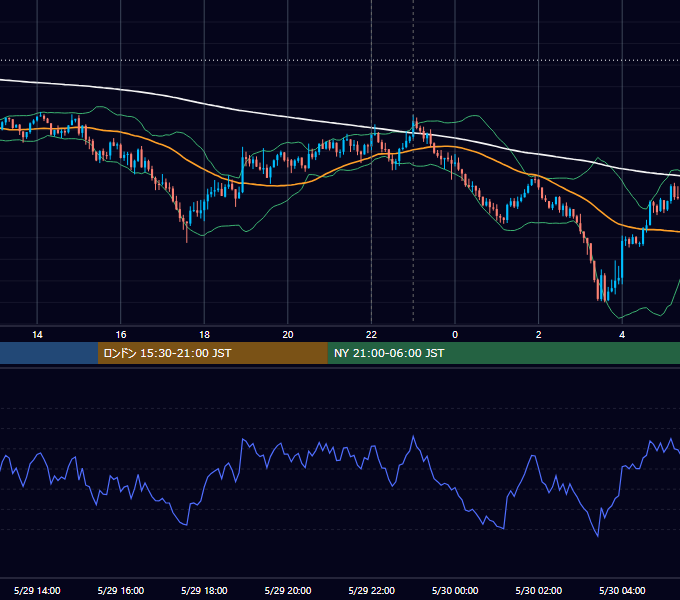This screenshot has width=680, height=600.
Task: Click the 5/29 22:00 date label
Action: [x=372, y=590]
